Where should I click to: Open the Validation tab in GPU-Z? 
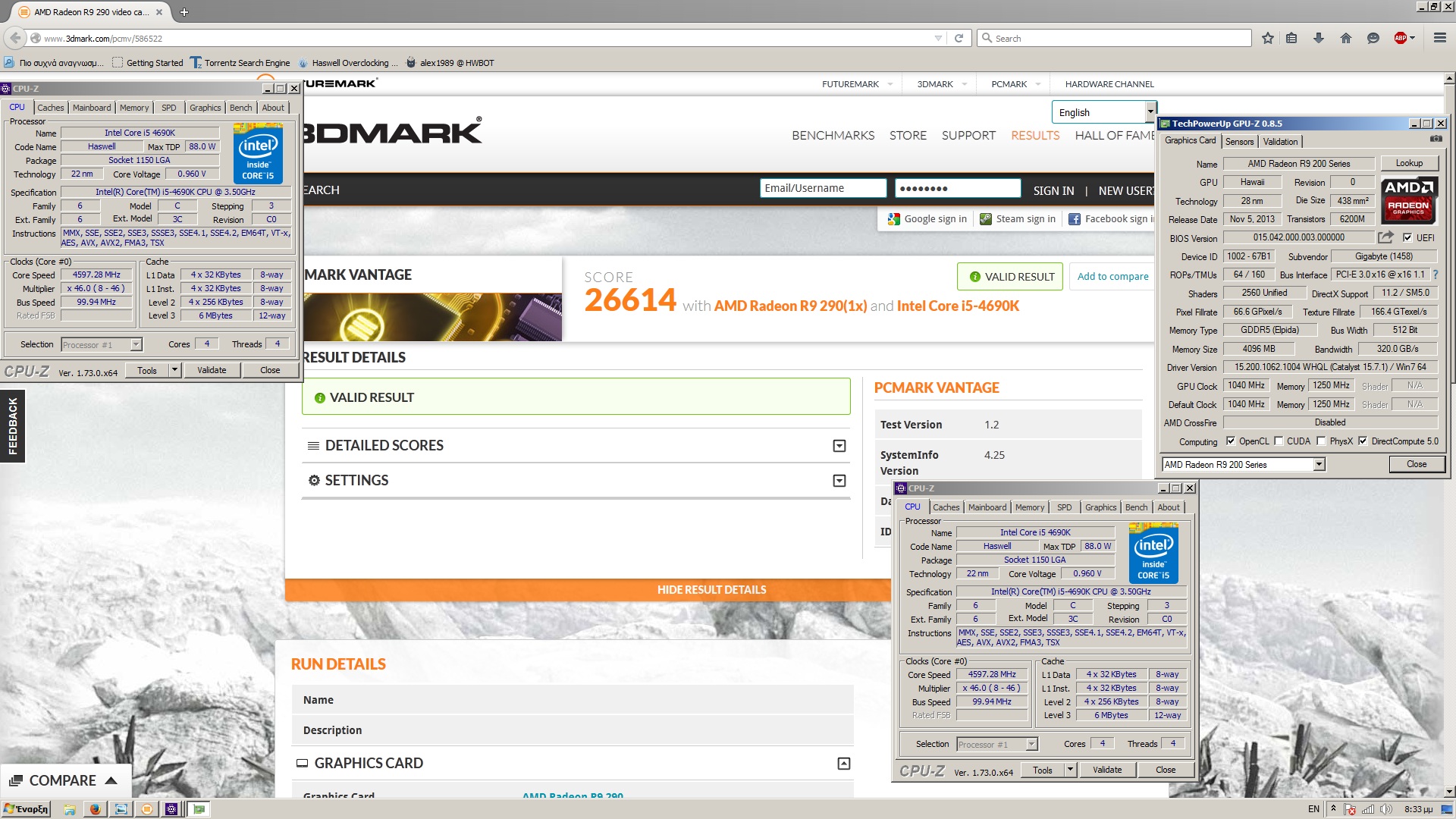pyautogui.click(x=1280, y=142)
